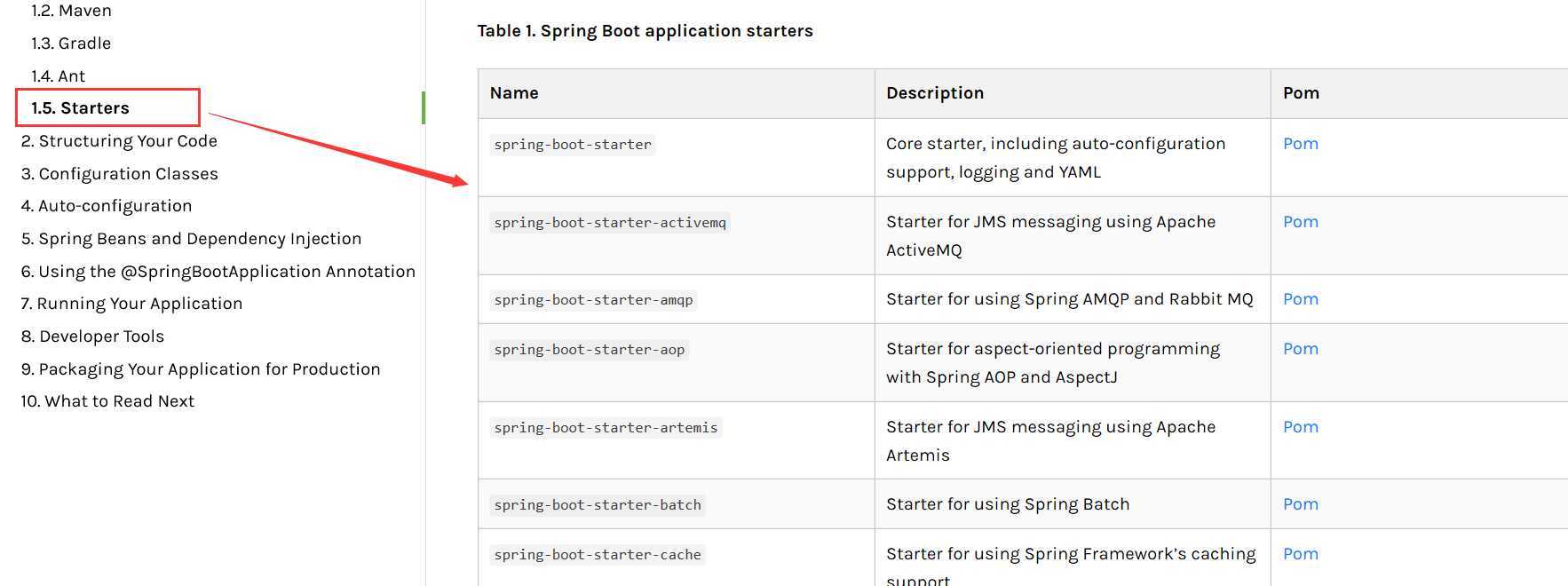This screenshot has width=1568, height=586.
Task: Open Pom link for spring-boot-starter-amqp
Action: click(x=1301, y=299)
